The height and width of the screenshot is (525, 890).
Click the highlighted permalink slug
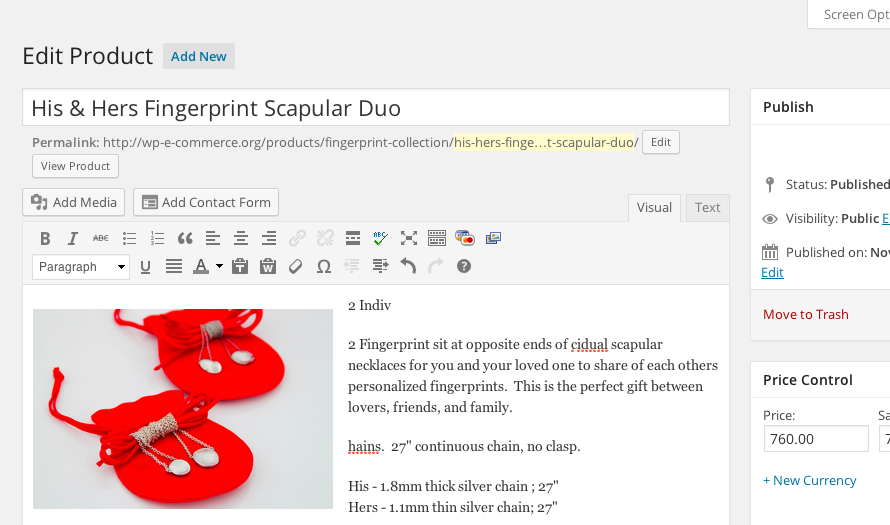[x=544, y=142]
